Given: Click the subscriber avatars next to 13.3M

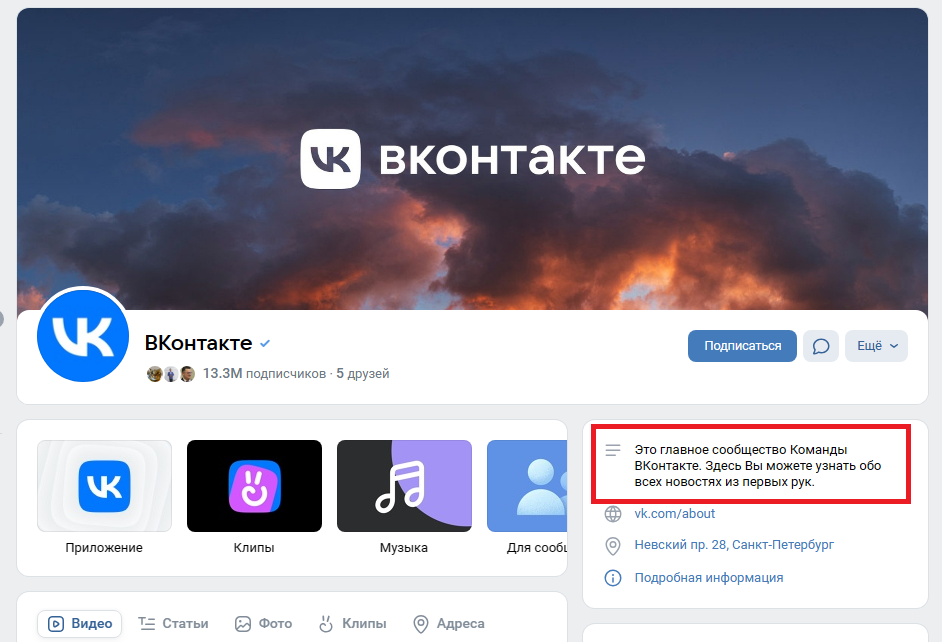Looking at the screenshot, I should pos(171,374).
